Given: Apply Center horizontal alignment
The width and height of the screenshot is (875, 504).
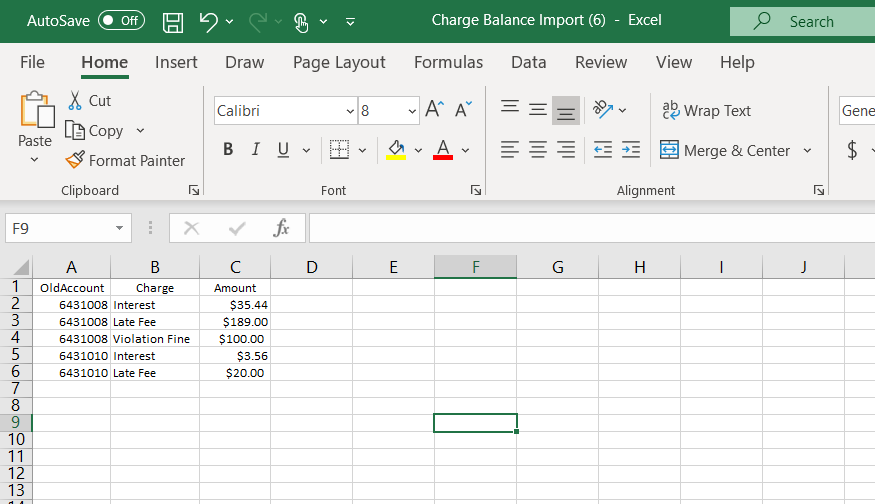Looking at the screenshot, I should (538, 150).
